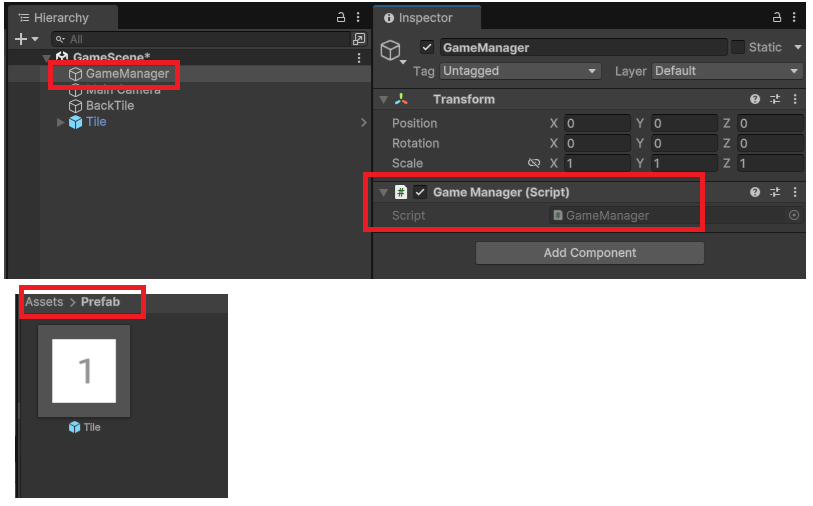Toggle constrained proportions link icon on Scale

[x=534, y=163]
